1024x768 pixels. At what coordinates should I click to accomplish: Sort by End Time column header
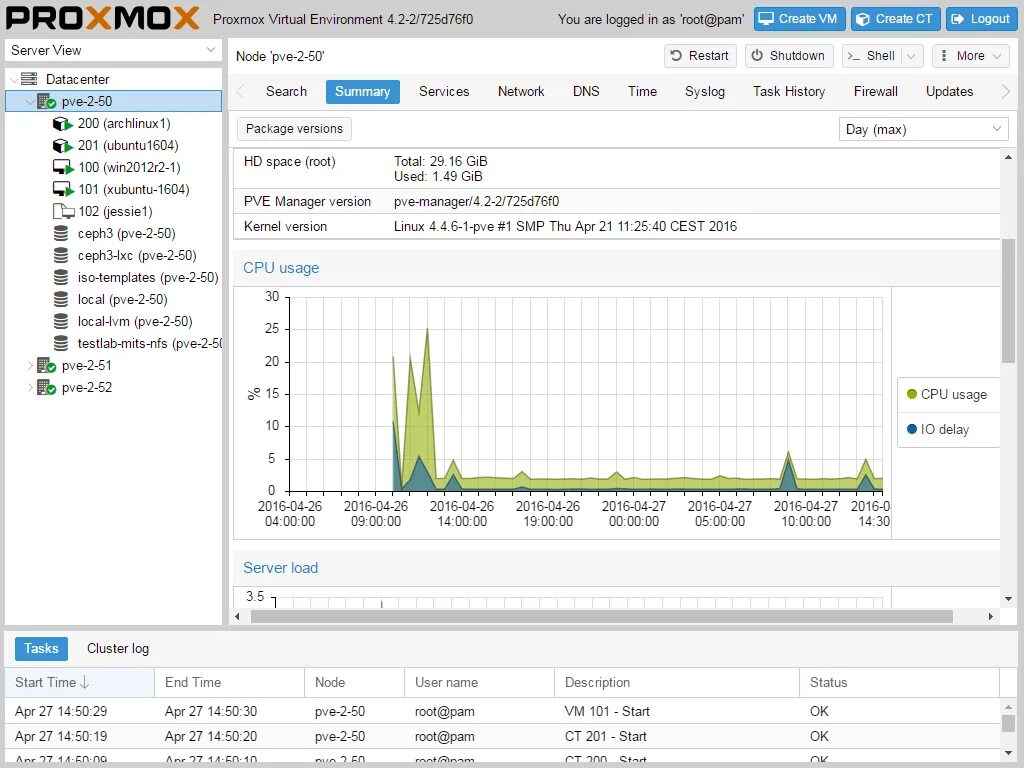click(229, 682)
